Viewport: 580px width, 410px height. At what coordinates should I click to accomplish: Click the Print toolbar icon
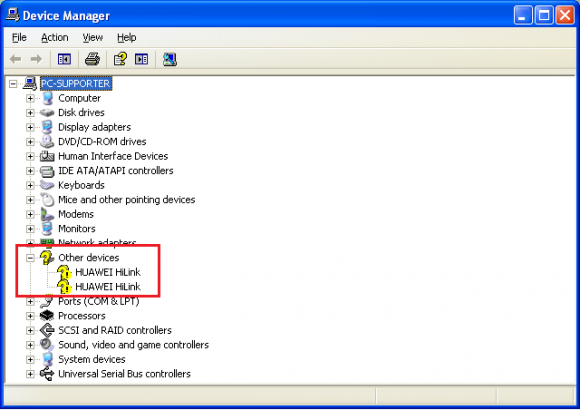click(92, 59)
